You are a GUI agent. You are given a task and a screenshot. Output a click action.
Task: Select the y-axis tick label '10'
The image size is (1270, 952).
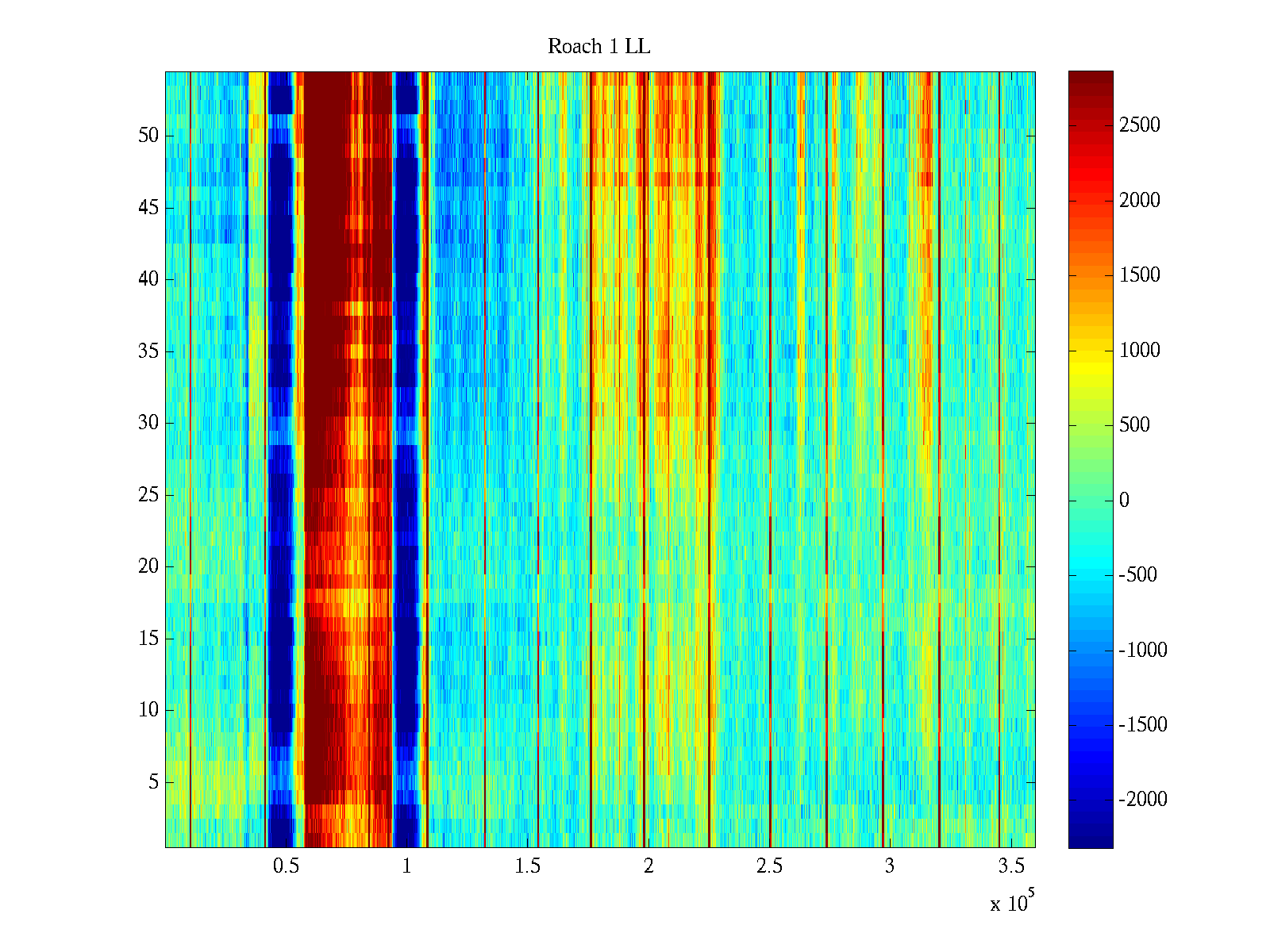click(x=148, y=710)
